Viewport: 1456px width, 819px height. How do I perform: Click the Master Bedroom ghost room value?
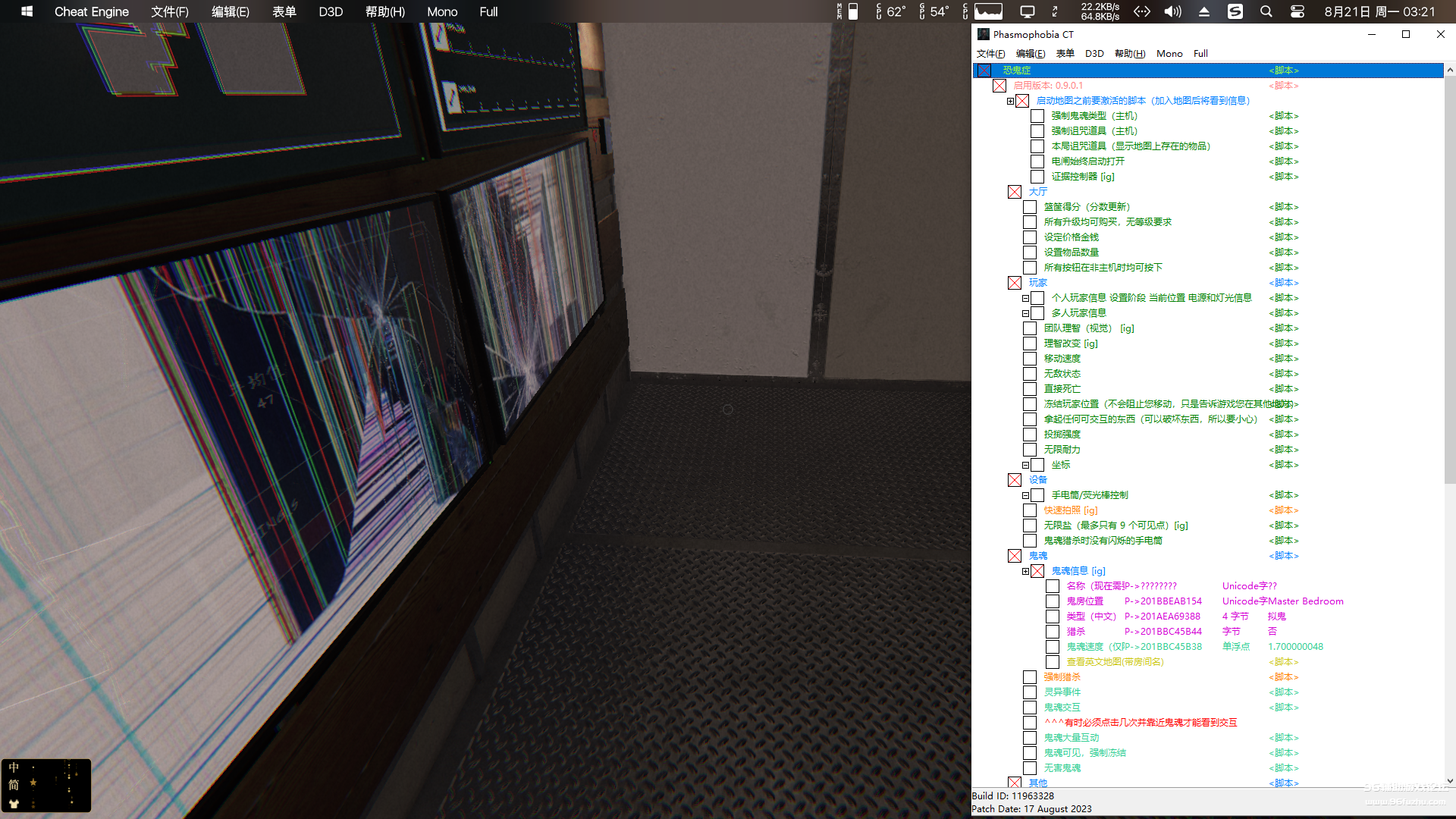[x=1305, y=601]
